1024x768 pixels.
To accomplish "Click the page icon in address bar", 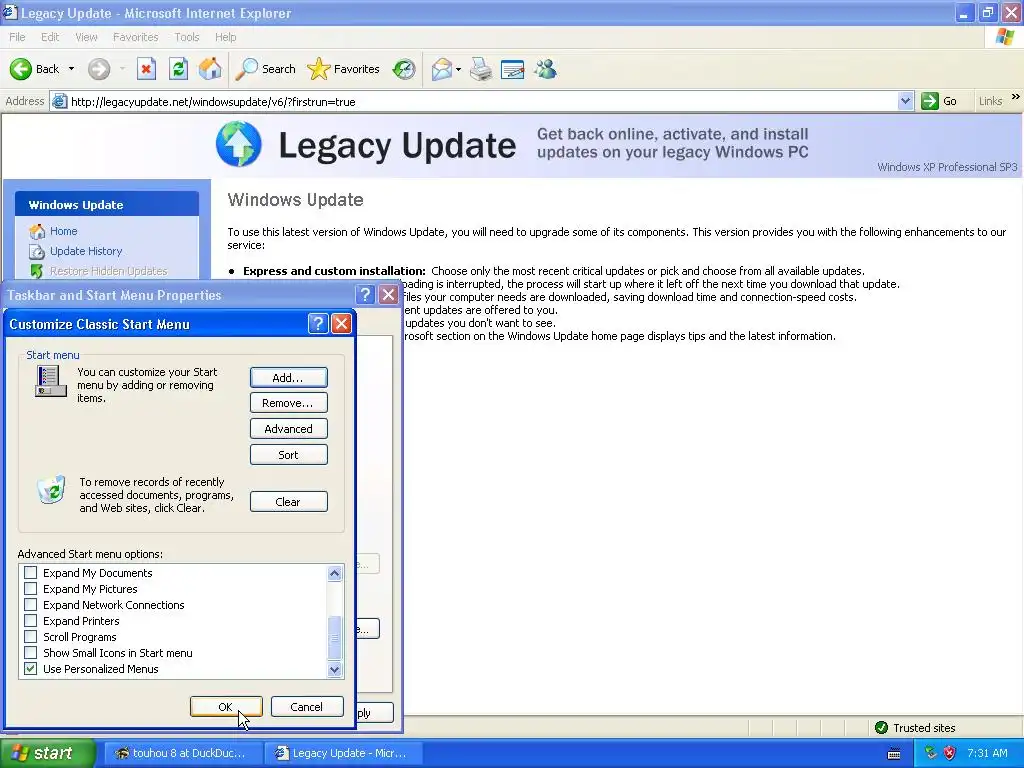I will tap(59, 101).
